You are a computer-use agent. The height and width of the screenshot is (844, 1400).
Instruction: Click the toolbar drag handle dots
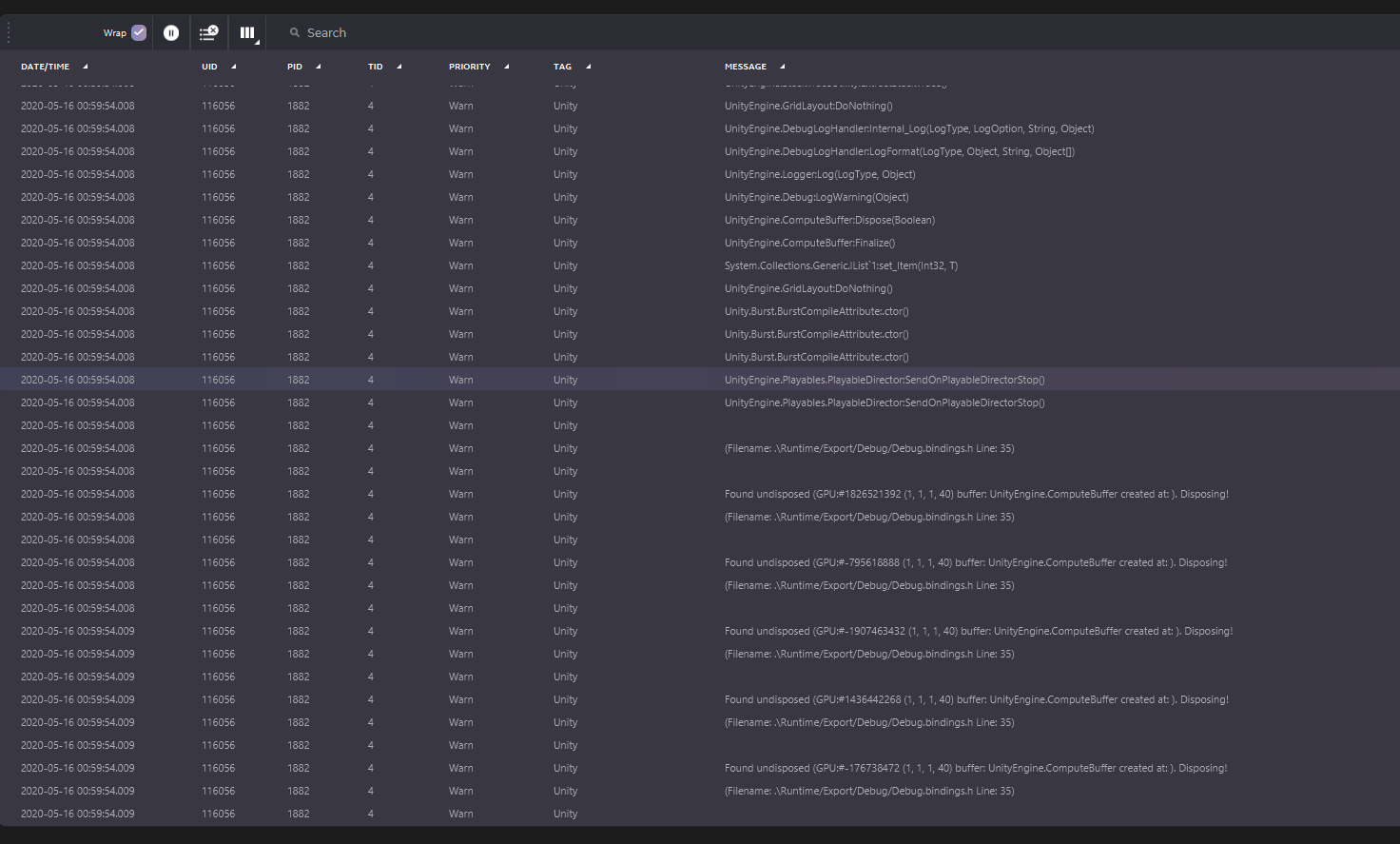[7, 31]
